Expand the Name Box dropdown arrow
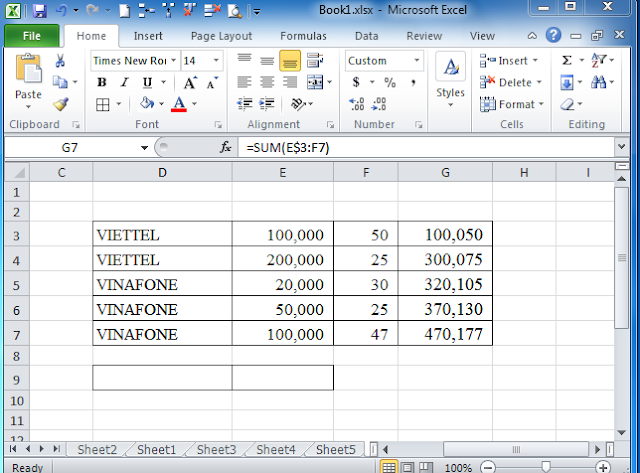Screen dimensions: 640x473 [144, 147]
